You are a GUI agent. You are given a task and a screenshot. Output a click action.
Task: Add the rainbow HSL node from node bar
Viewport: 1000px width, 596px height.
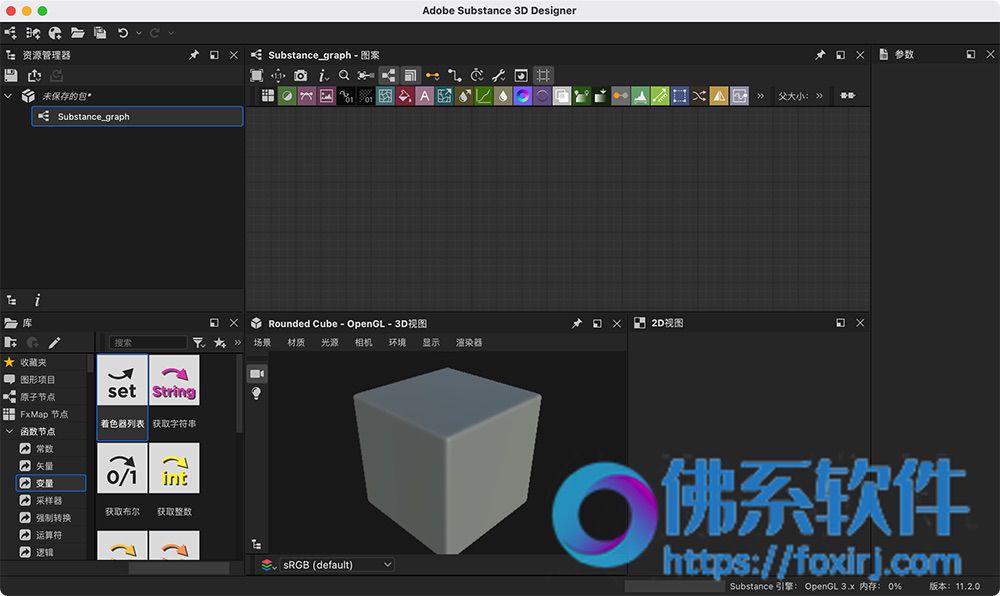coord(522,96)
